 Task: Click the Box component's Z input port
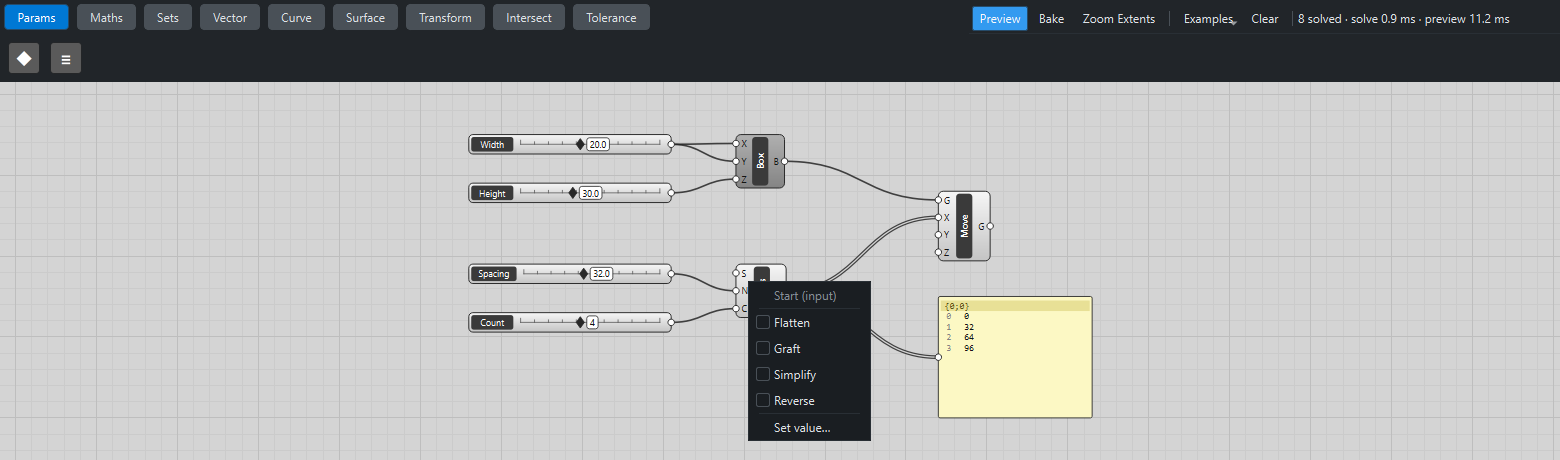(736, 179)
